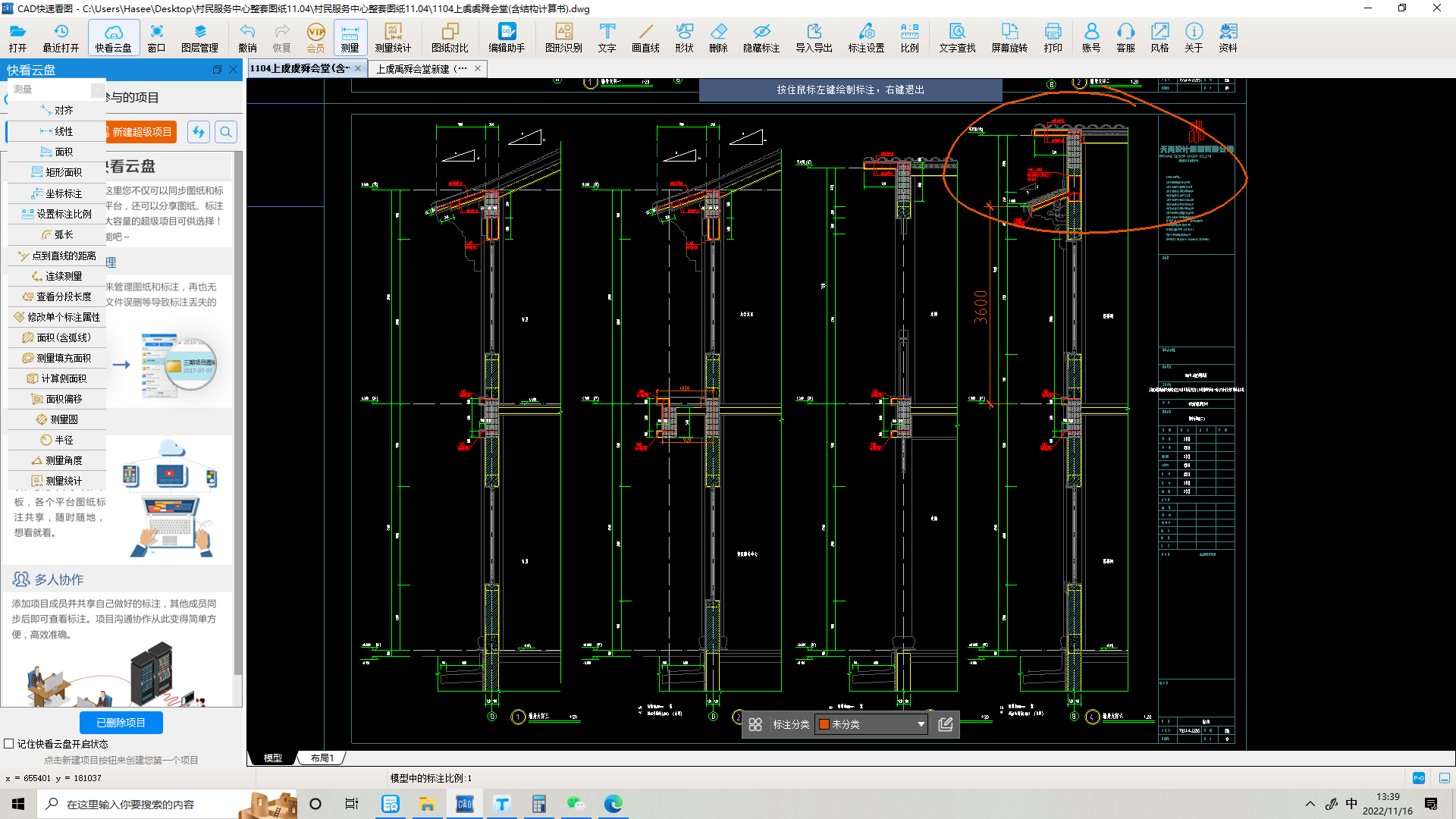1456x819 pixels.
Task: Float the 快看云盘 panel window
Action: click(217, 69)
